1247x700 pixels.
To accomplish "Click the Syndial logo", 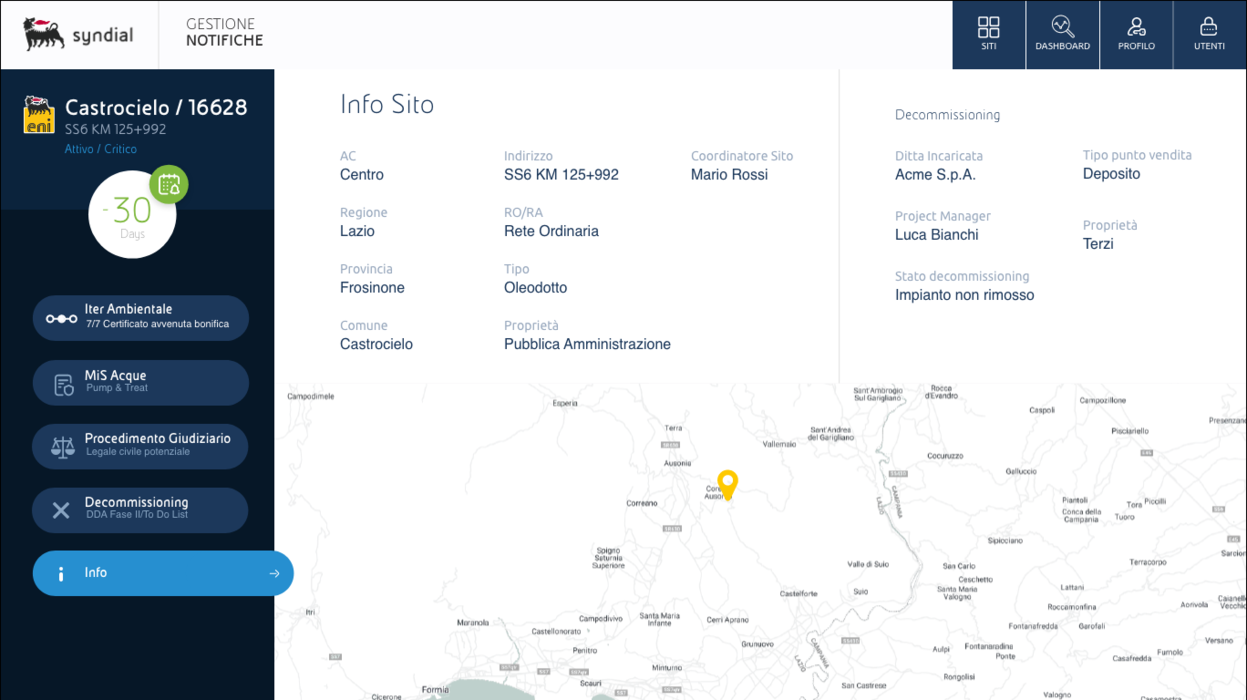I will point(78,35).
